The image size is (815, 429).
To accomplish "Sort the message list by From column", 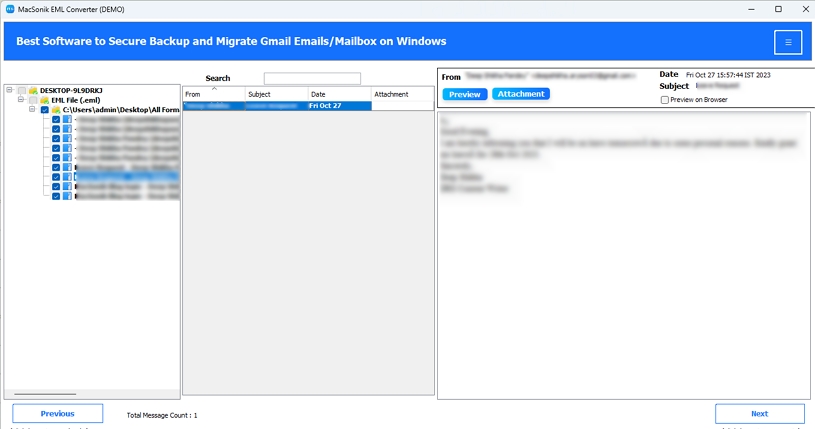I will click(x=214, y=94).
